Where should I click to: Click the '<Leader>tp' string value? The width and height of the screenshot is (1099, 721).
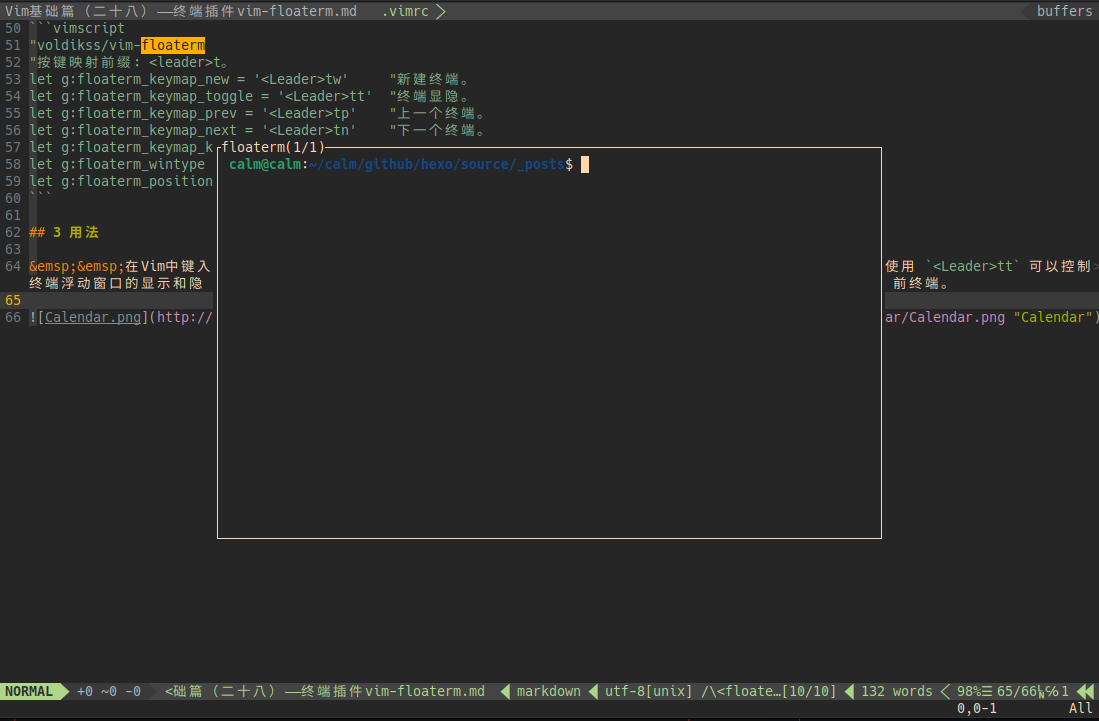(x=309, y=114)
